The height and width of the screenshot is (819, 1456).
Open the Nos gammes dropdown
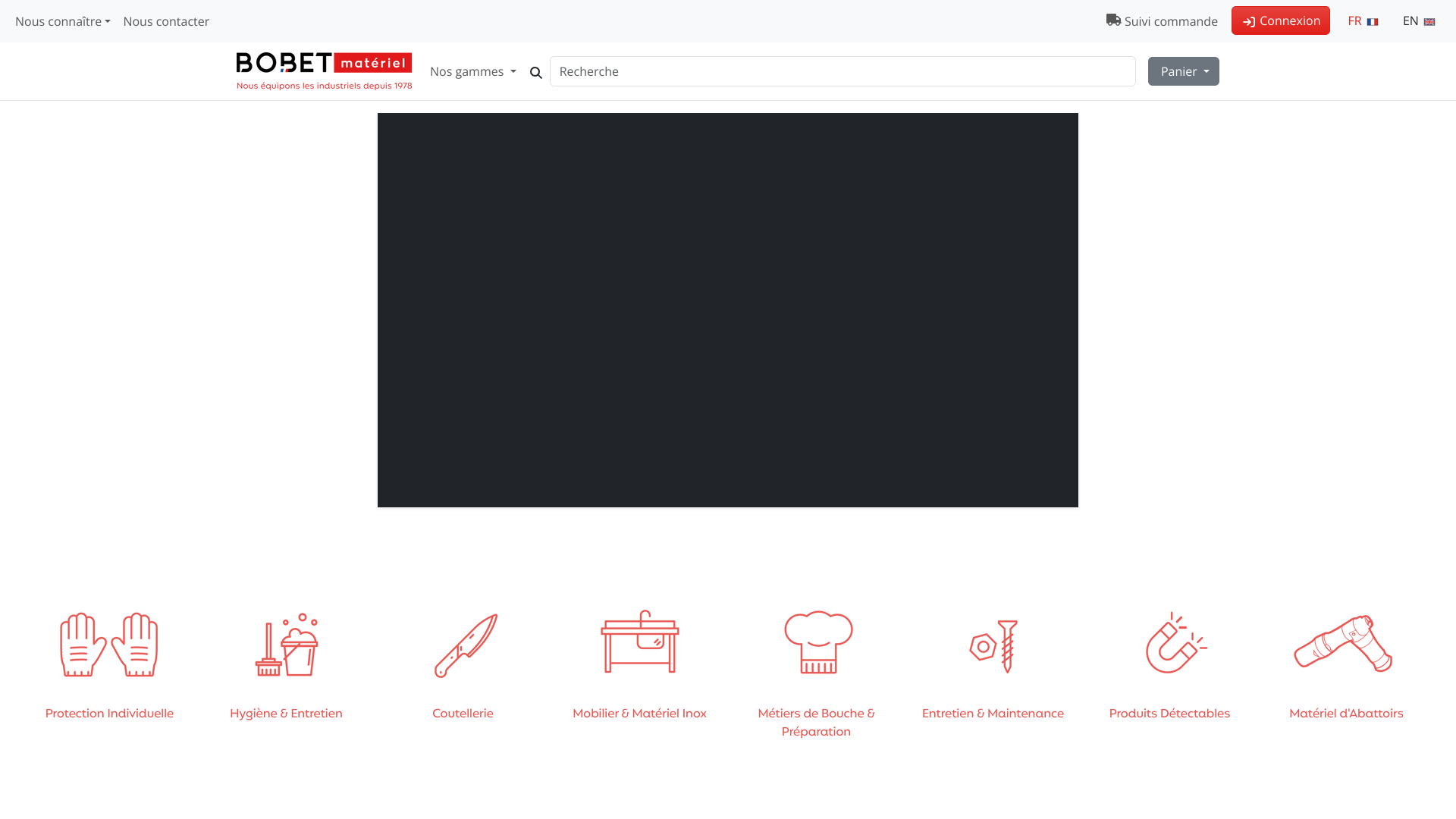(x=473, y=71)
